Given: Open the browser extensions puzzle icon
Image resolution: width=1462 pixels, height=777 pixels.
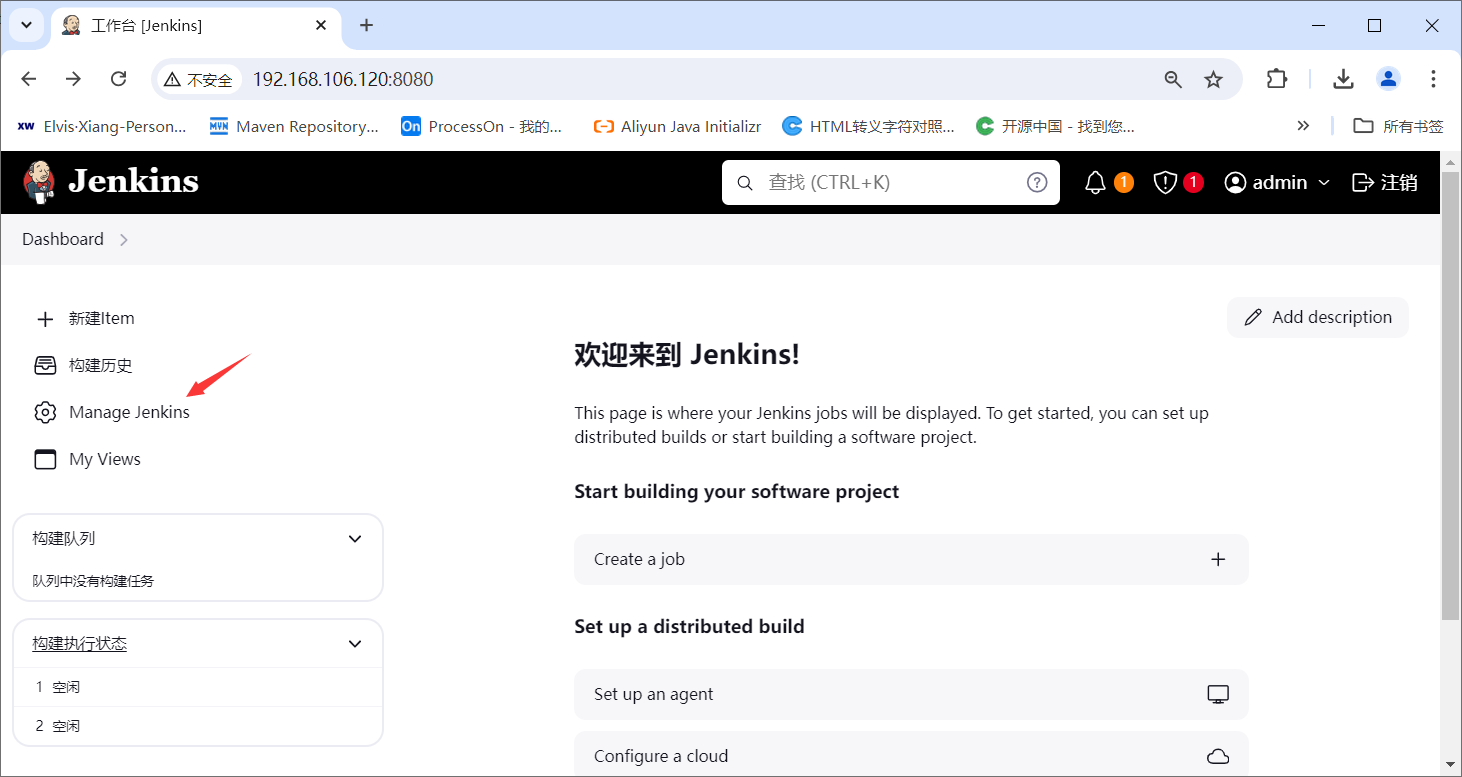Looking at the screenshot, I should click(1277, 79).
